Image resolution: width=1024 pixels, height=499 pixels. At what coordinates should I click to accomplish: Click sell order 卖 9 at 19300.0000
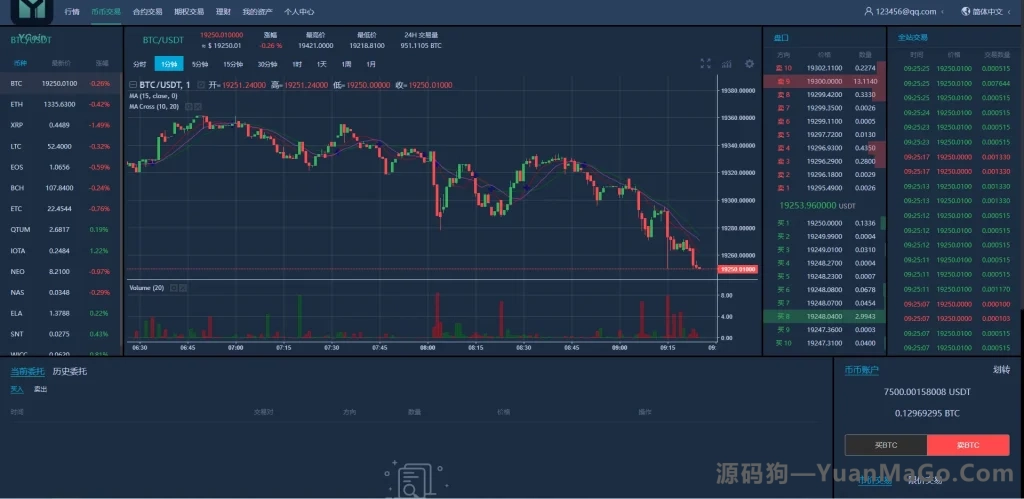pos(824,81)
